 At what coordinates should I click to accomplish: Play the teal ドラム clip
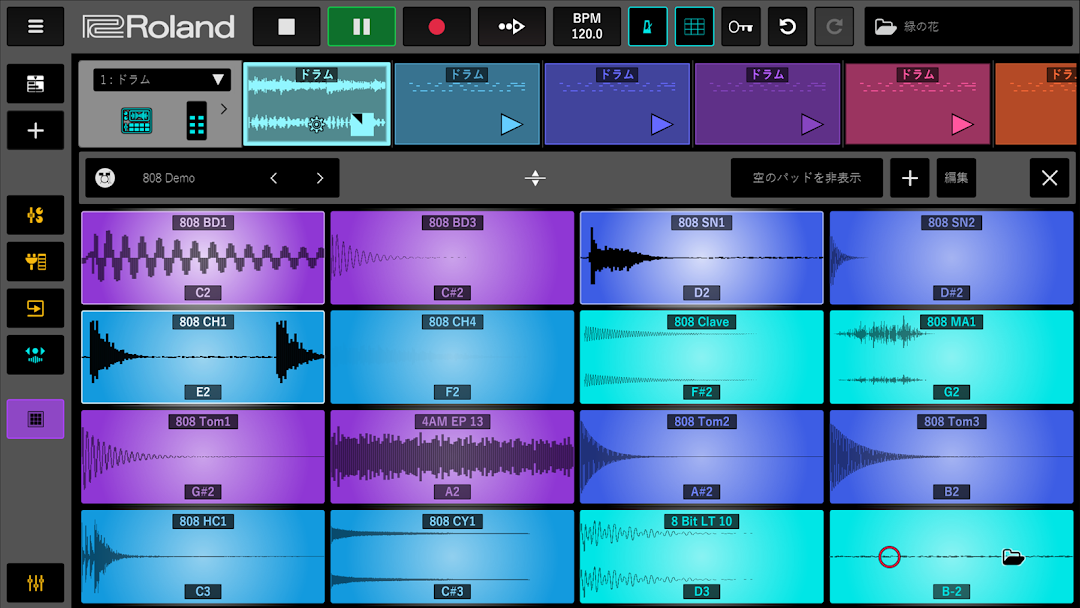(x=511, y=125)
